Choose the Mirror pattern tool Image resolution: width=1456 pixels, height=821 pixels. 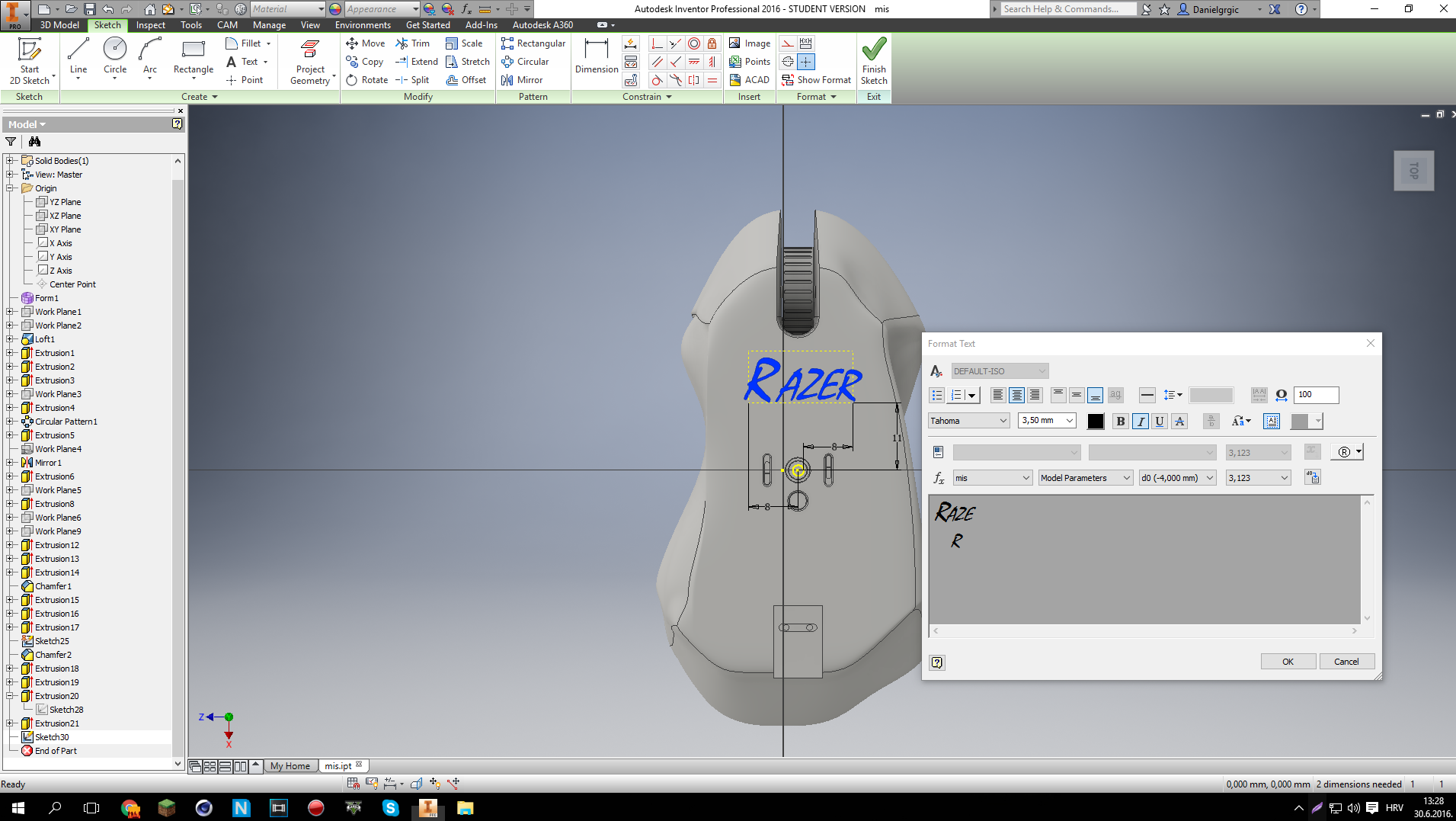(x=523, y=80)
